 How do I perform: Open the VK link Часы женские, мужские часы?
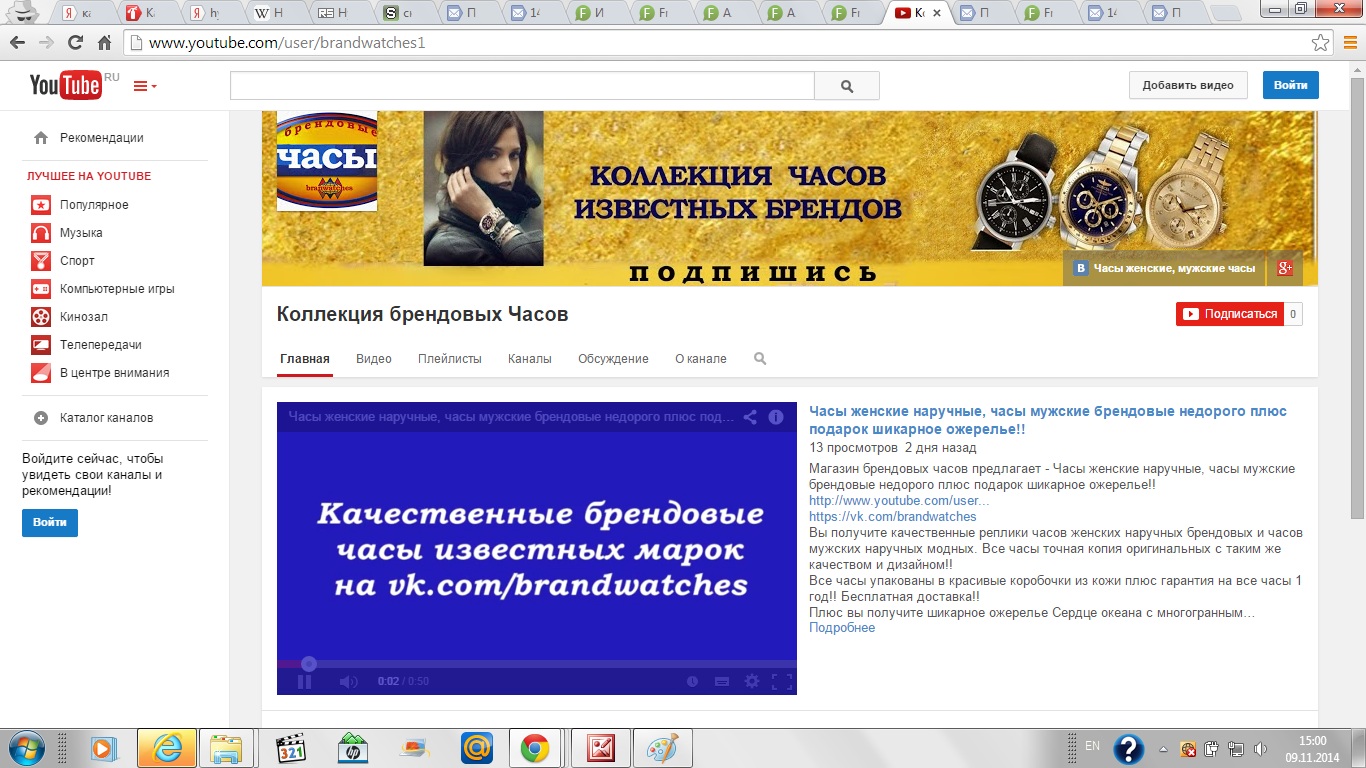pos(1164,268)
